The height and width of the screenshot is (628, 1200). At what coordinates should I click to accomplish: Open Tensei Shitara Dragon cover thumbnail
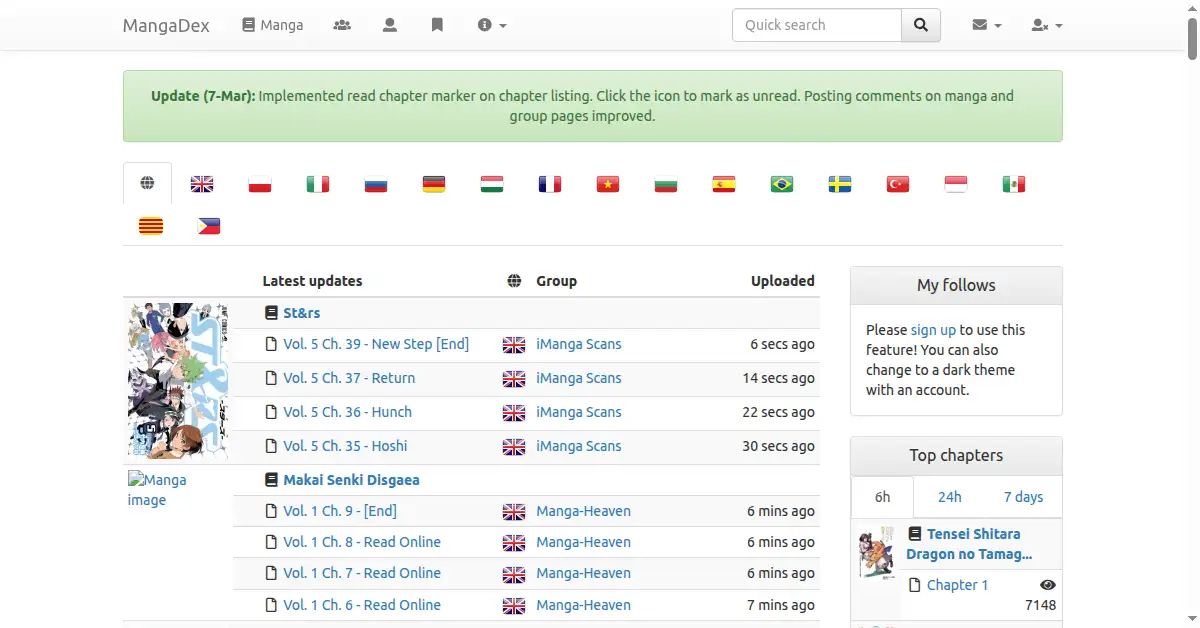pos(877,552)
